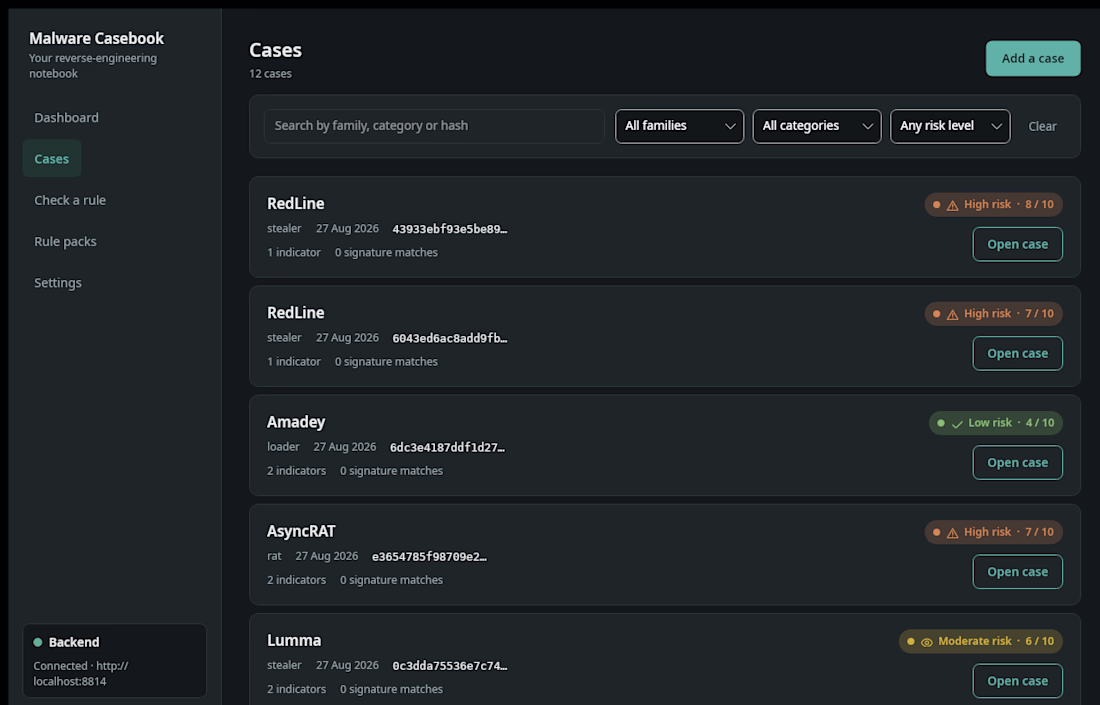Click the hash 0c3dda75536e7c74…

(450, 666)
